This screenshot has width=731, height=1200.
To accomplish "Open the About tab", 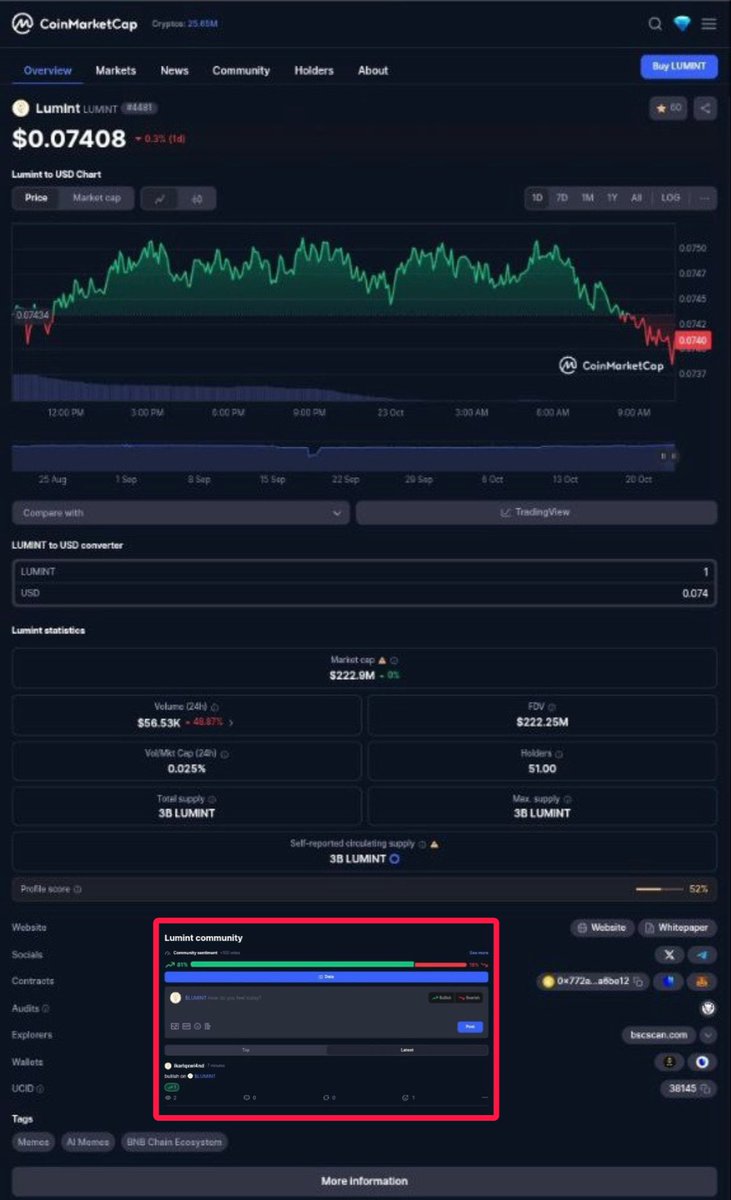I will tap(373, 70).
